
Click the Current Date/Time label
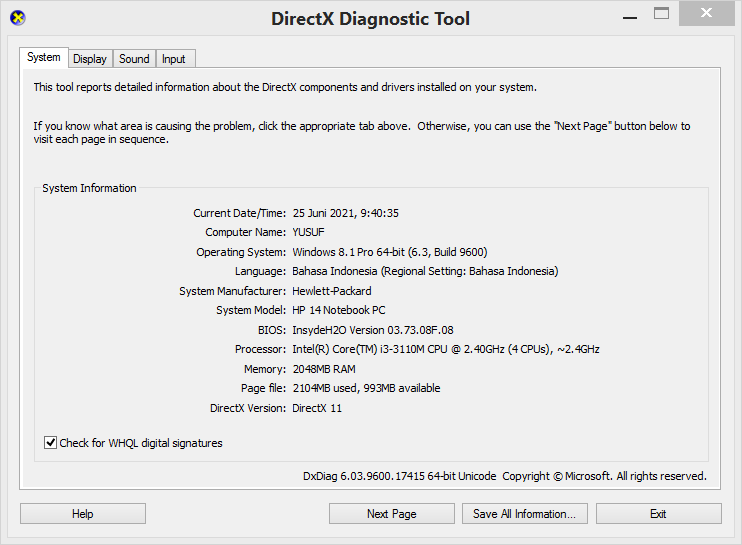pos(239,213)
